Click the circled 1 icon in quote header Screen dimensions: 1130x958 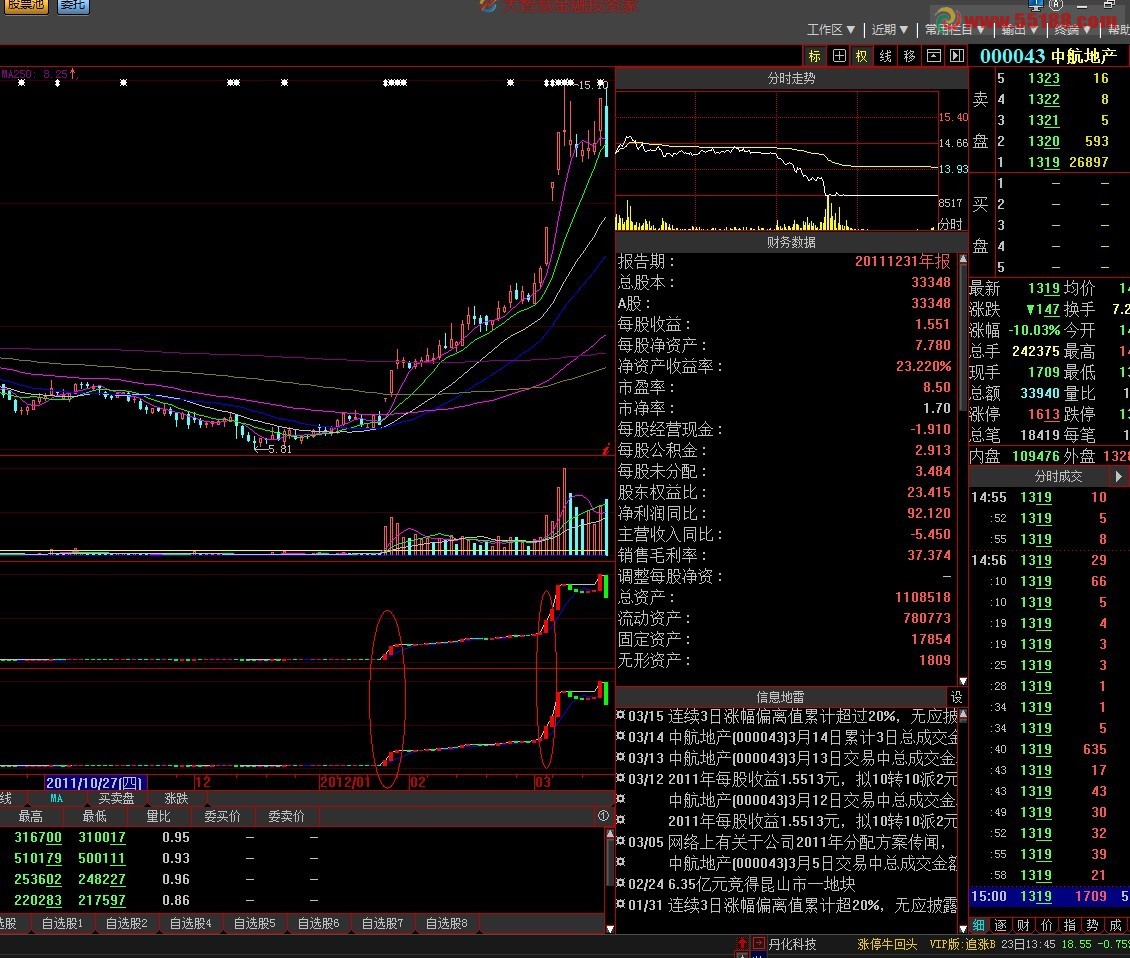[603, 816]
